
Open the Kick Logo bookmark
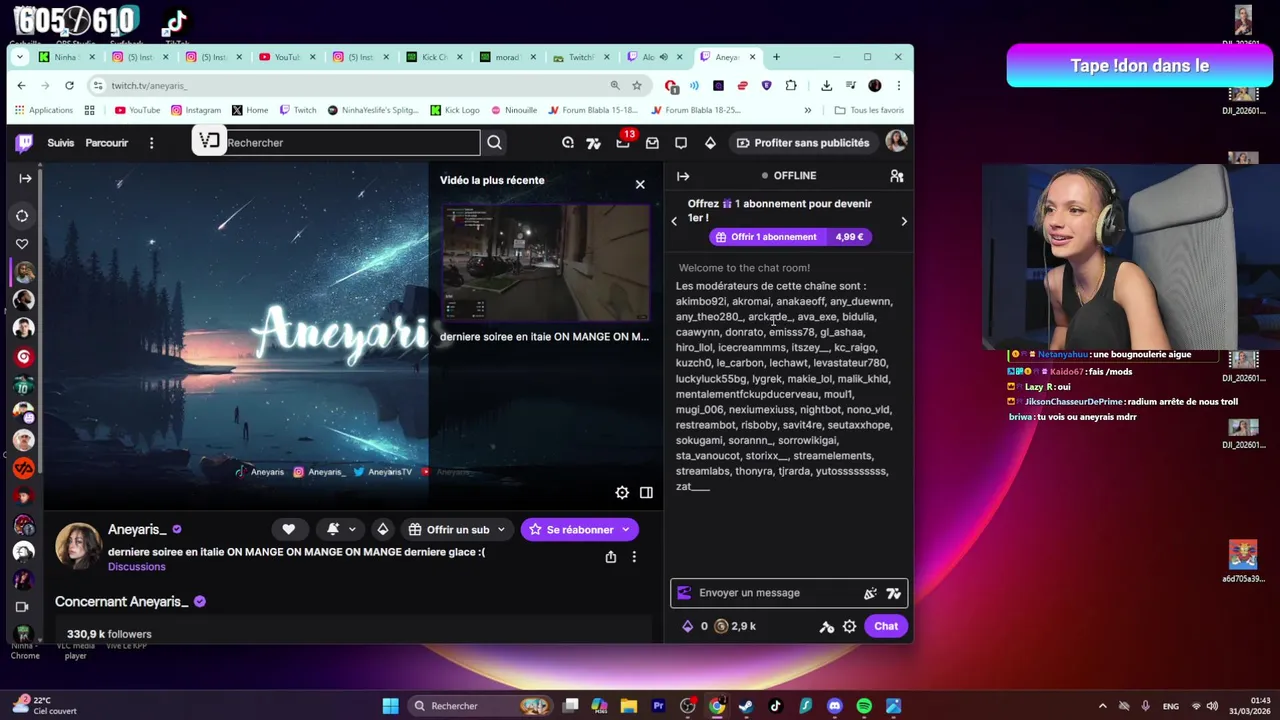[x=455, y=110]
